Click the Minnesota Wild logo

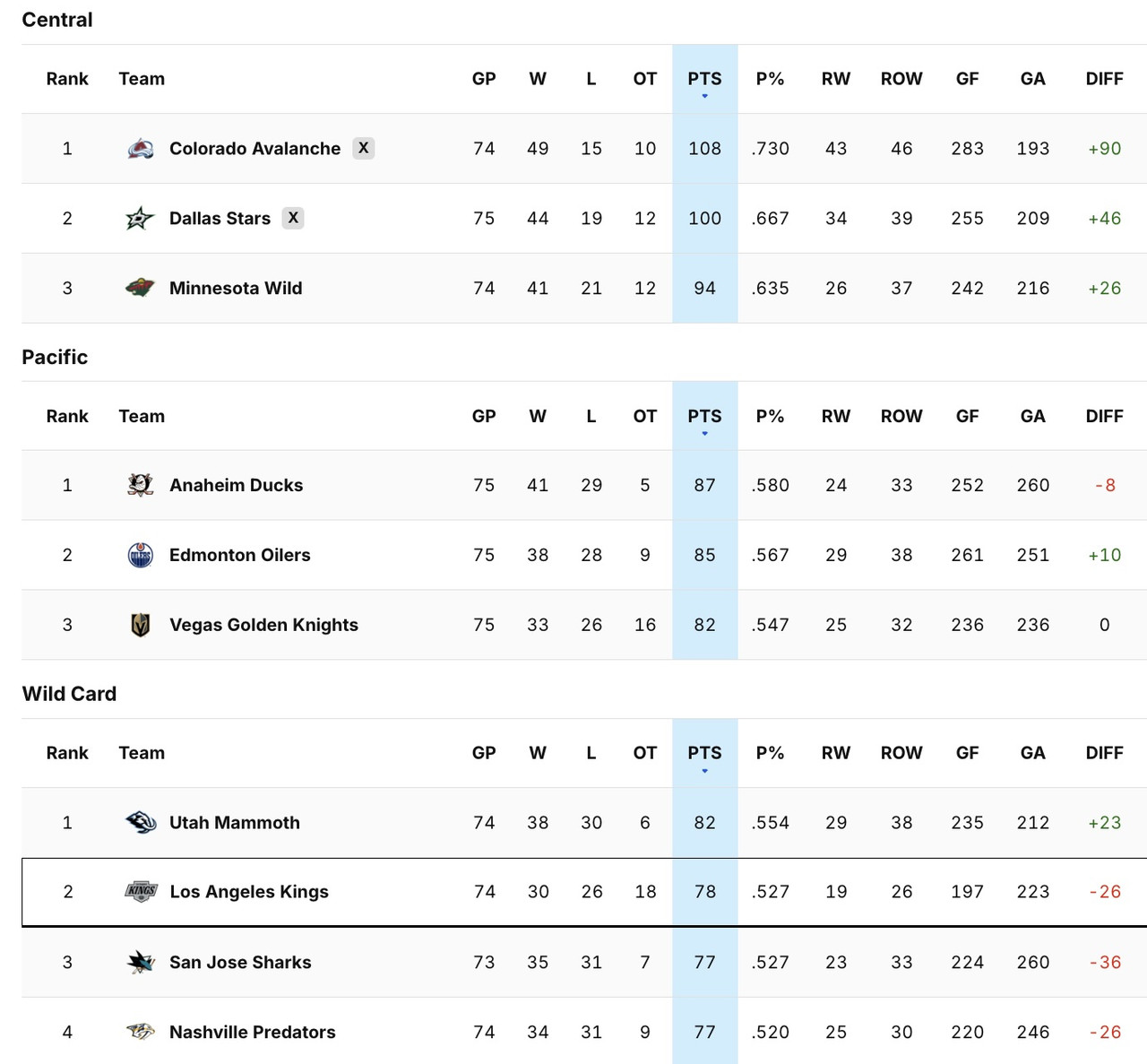[x=141, y=288]
